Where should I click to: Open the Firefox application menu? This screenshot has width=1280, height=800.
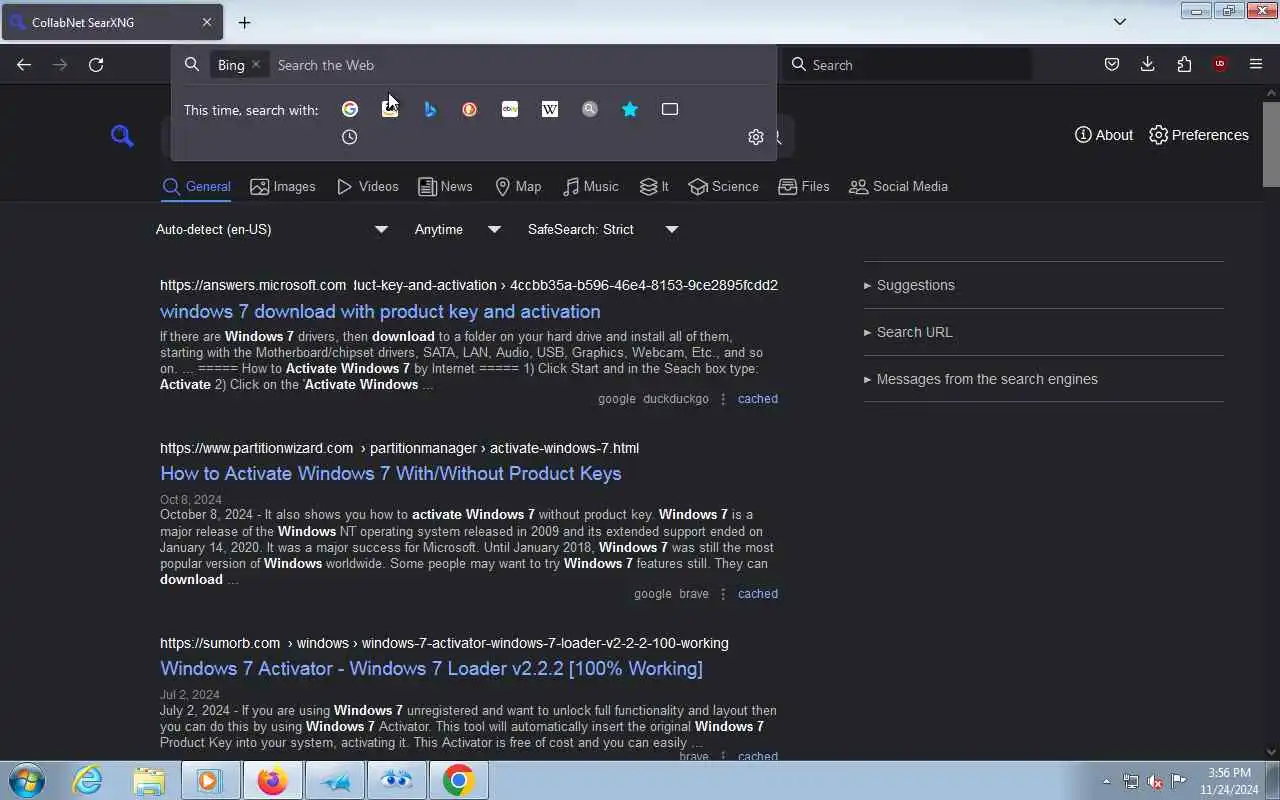(x=1256, y=65)
